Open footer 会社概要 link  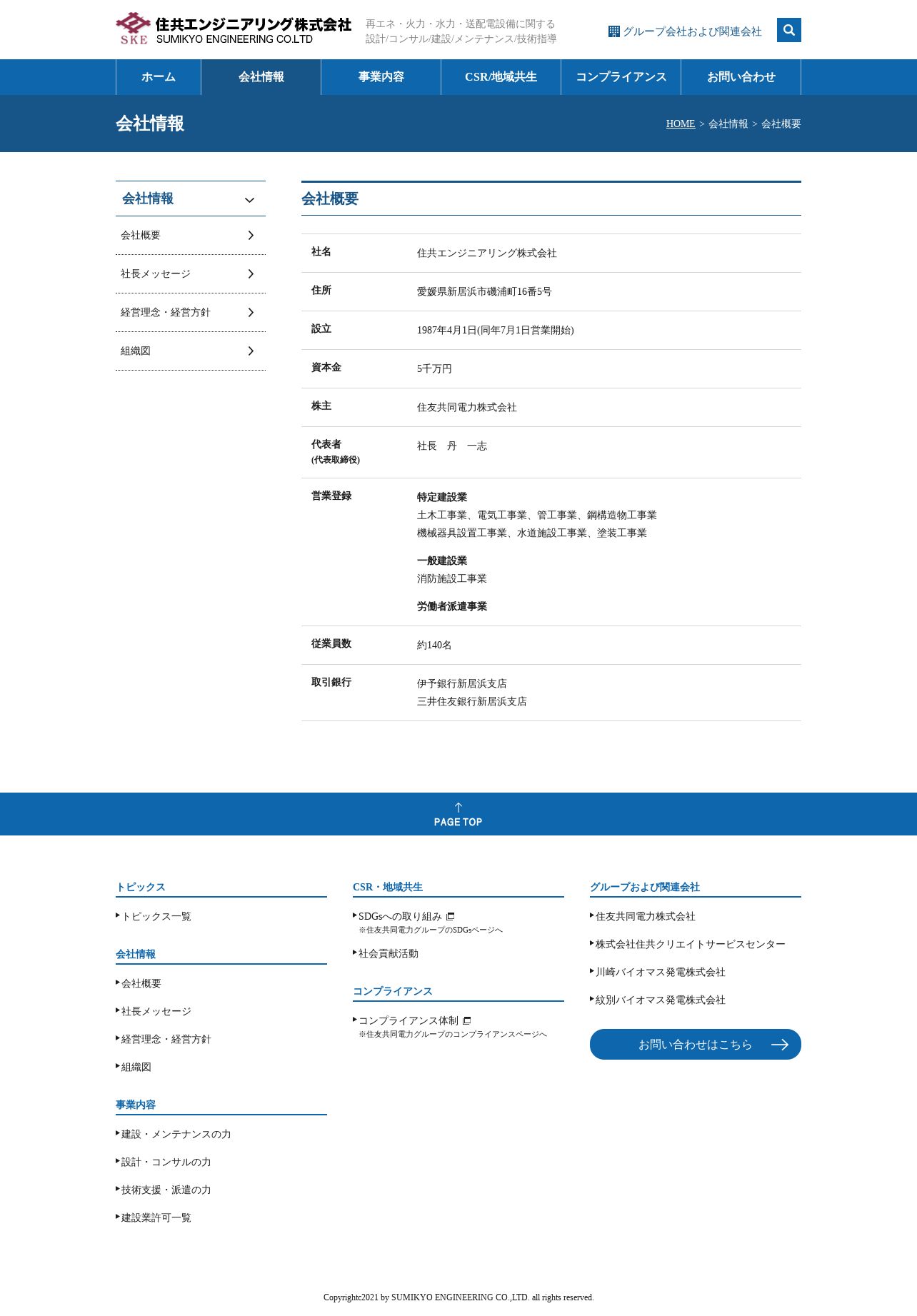(x=141, y=983)
